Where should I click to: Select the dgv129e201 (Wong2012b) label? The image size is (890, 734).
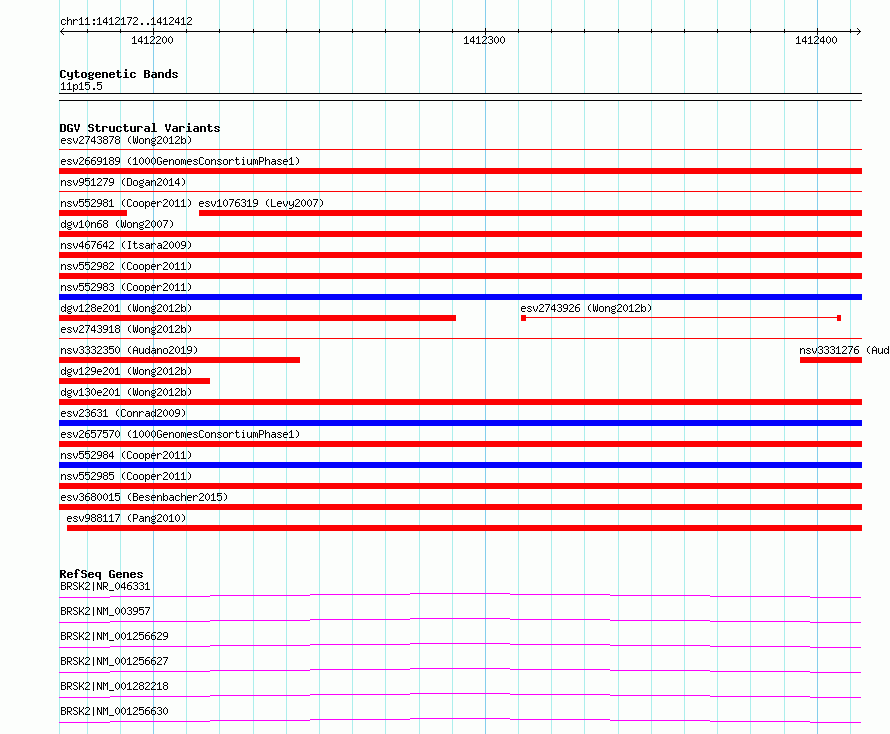[x=126, y=371]
